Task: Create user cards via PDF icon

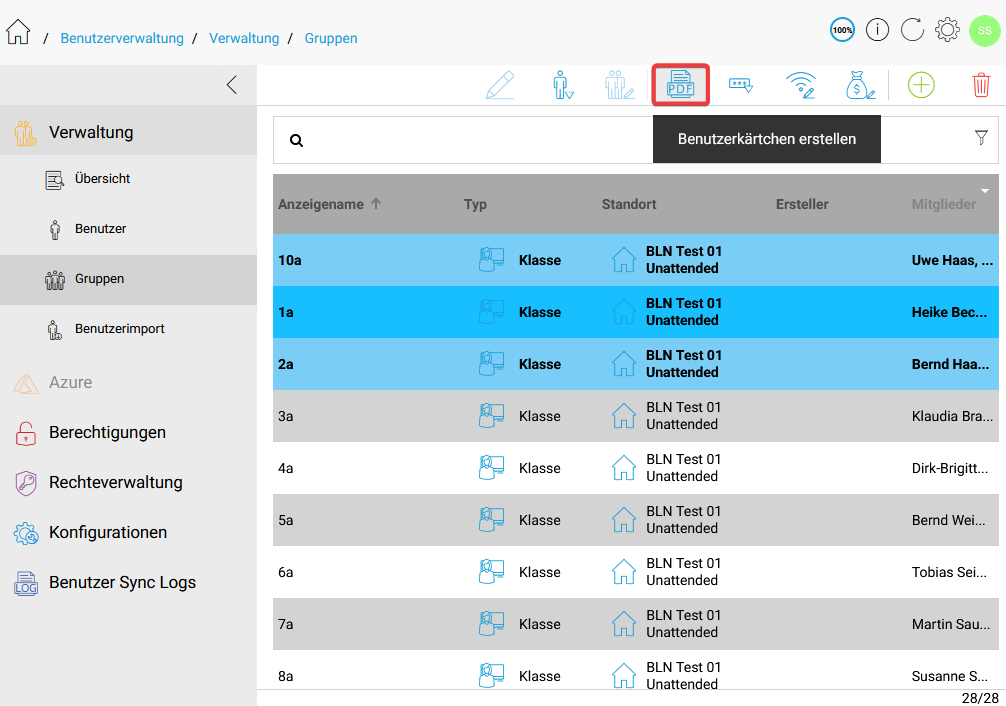Action: [x=681, y=85]
